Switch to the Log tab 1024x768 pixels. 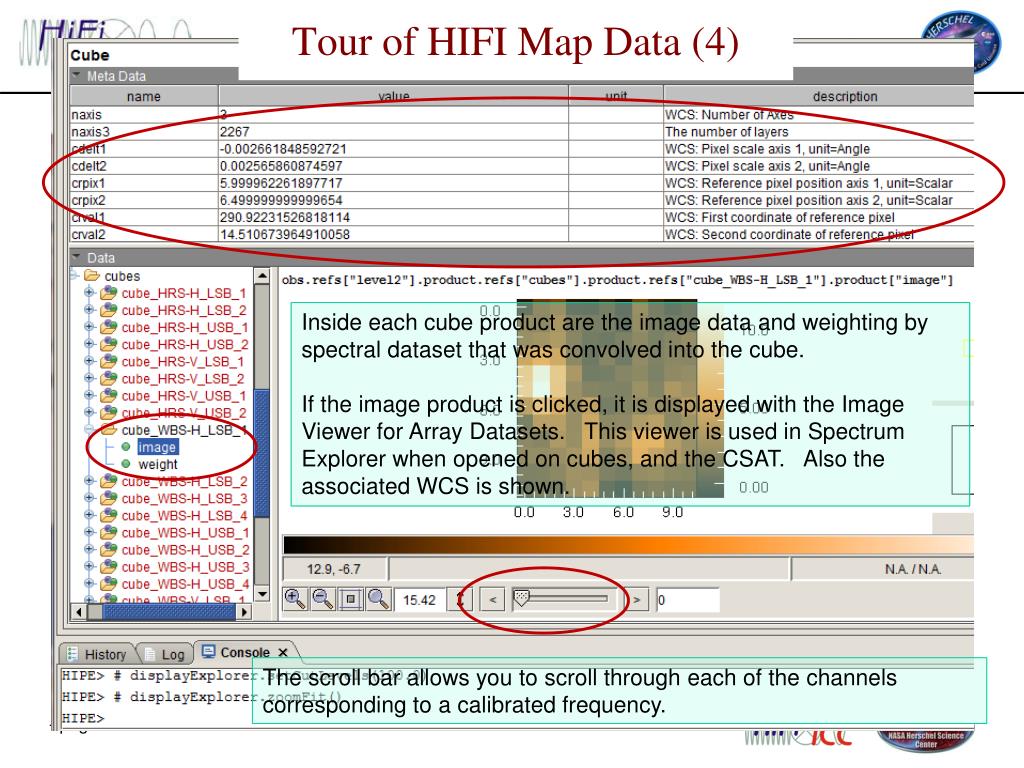pos(165,654)
